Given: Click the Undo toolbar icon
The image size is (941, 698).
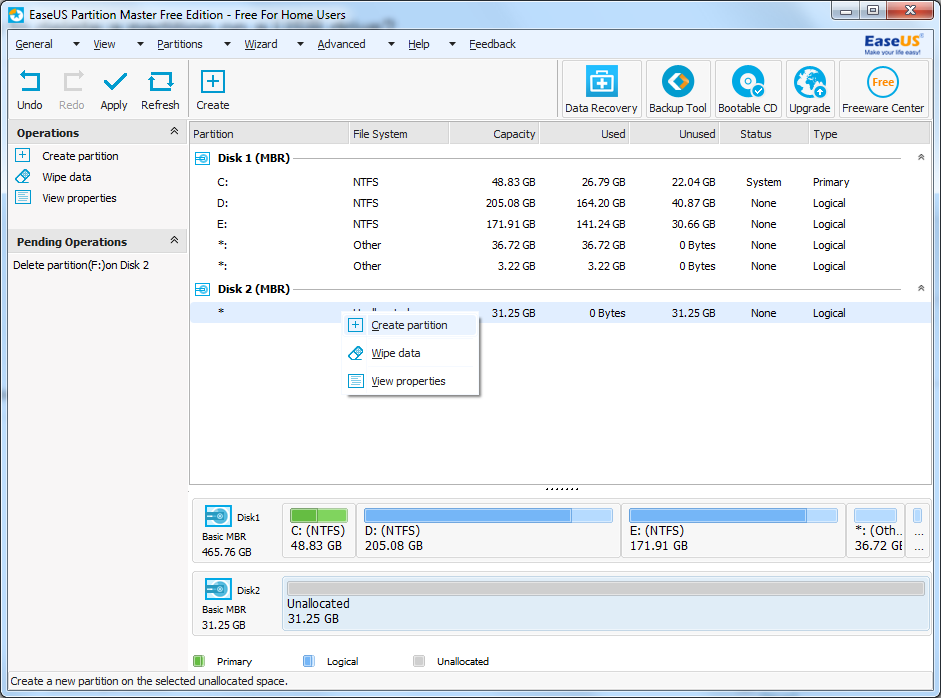Looking at the screenshot, I should point(29,82).
